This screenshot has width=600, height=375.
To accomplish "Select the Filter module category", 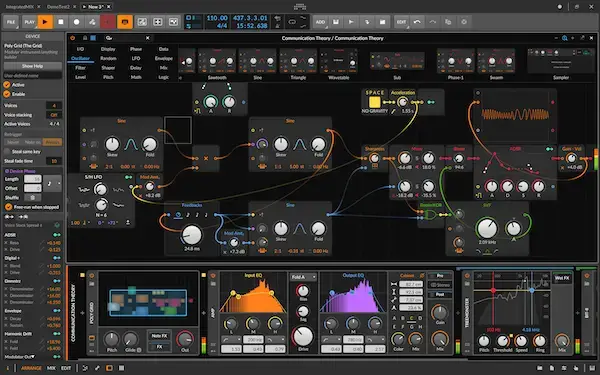I will 80,68.
